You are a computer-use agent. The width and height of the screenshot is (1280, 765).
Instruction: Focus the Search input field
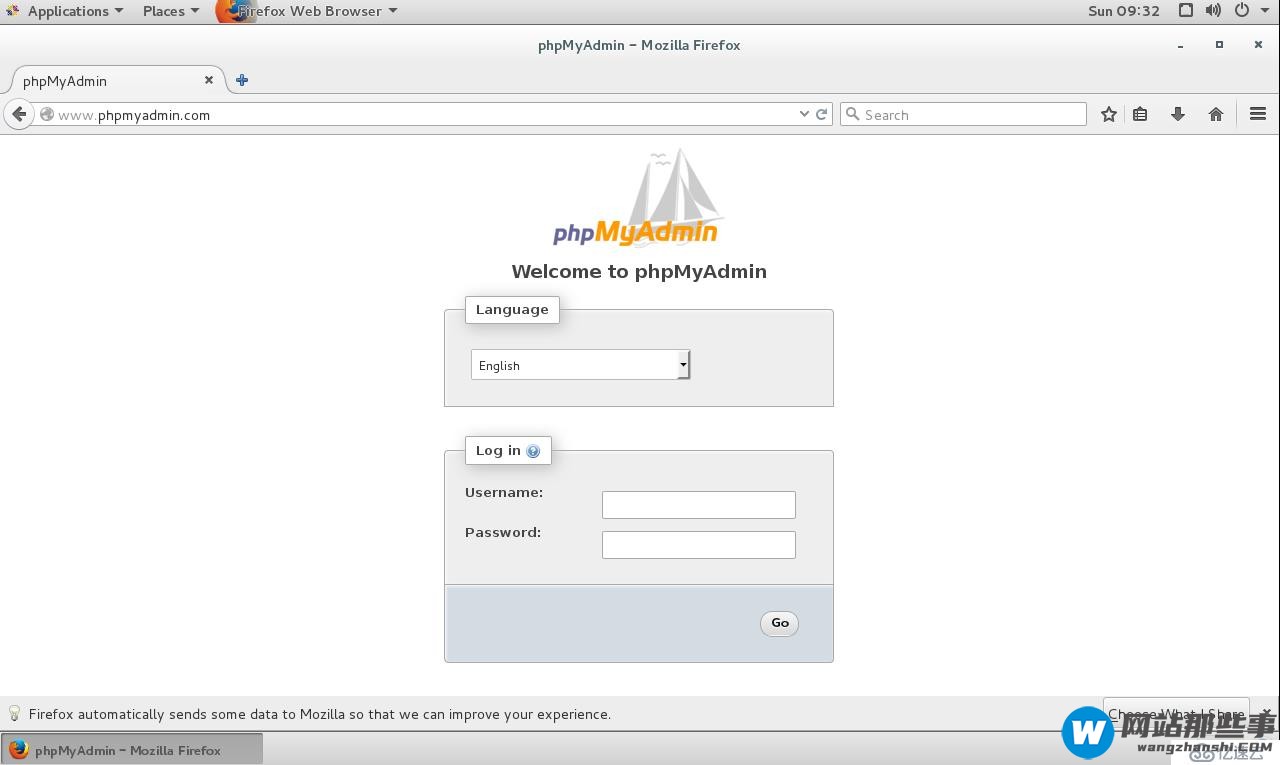963,114
